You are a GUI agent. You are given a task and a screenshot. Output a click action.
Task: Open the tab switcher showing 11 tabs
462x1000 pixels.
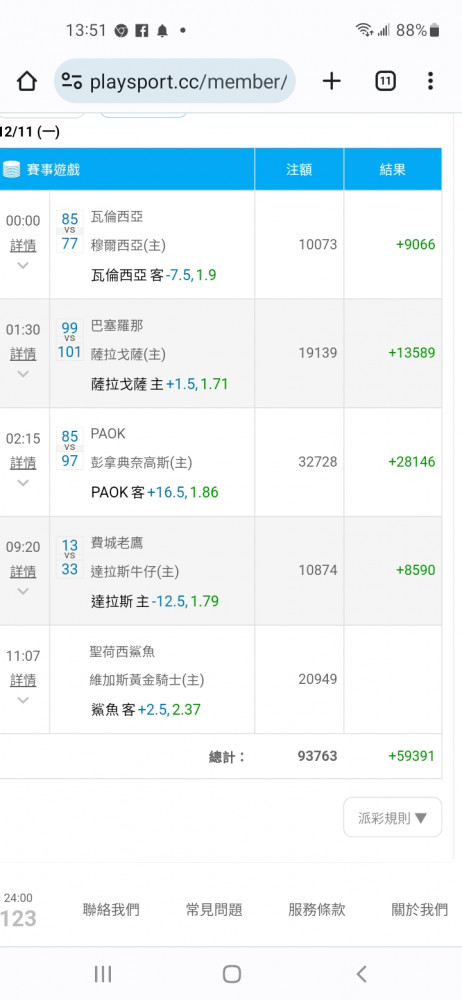(385, 81)
